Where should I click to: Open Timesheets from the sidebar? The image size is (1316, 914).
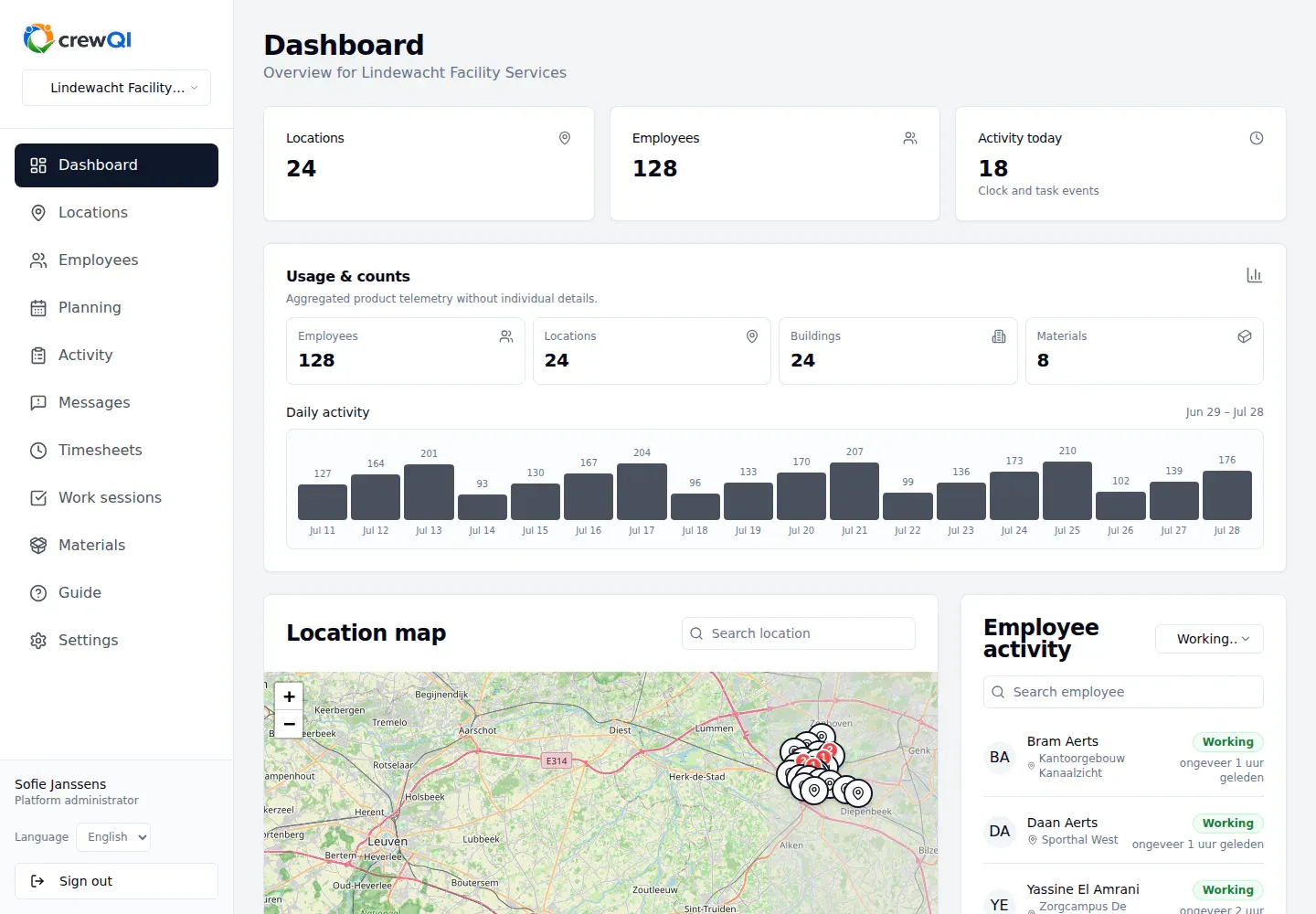tap(116, 451)
